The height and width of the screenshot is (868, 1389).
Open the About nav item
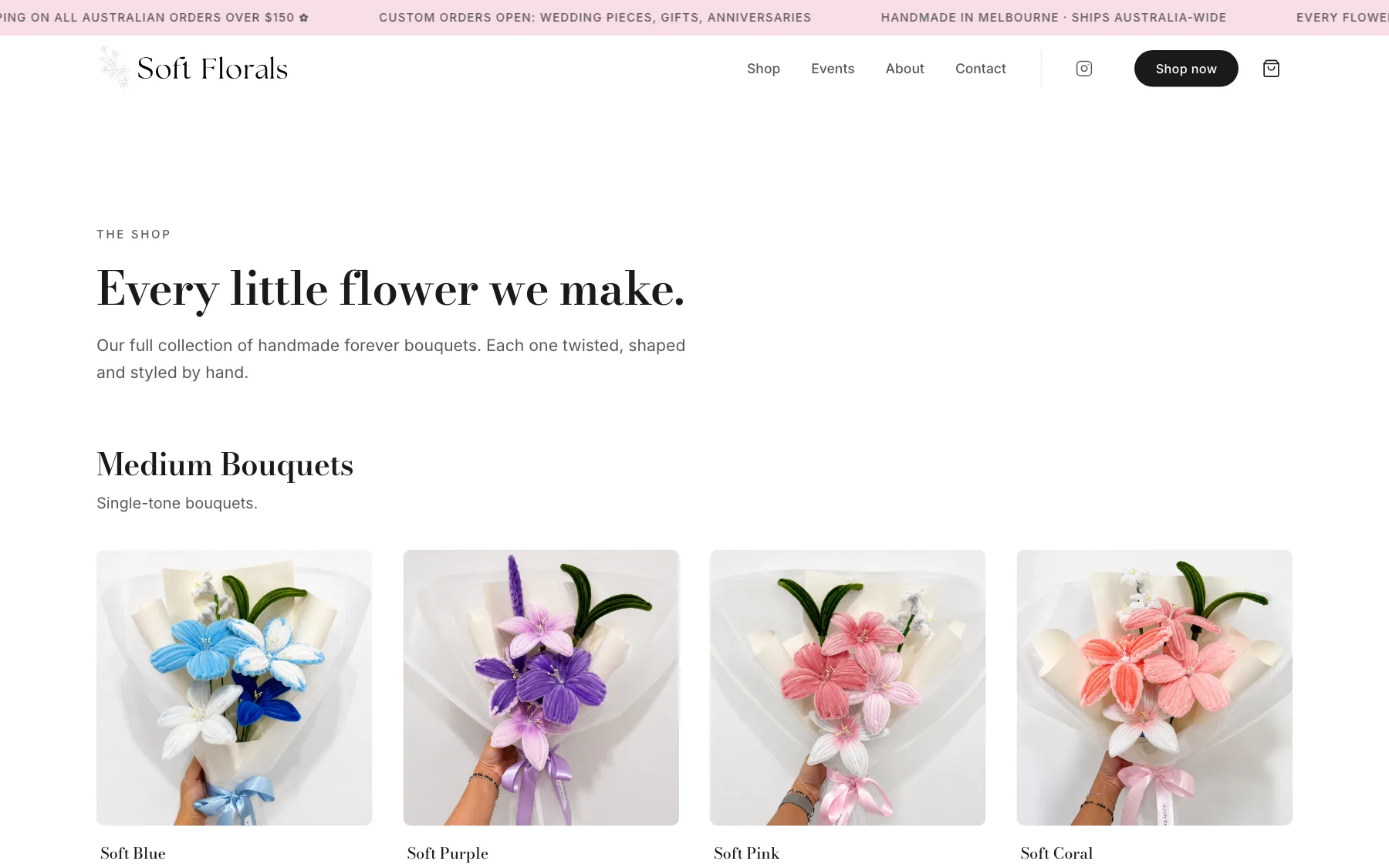904,69
